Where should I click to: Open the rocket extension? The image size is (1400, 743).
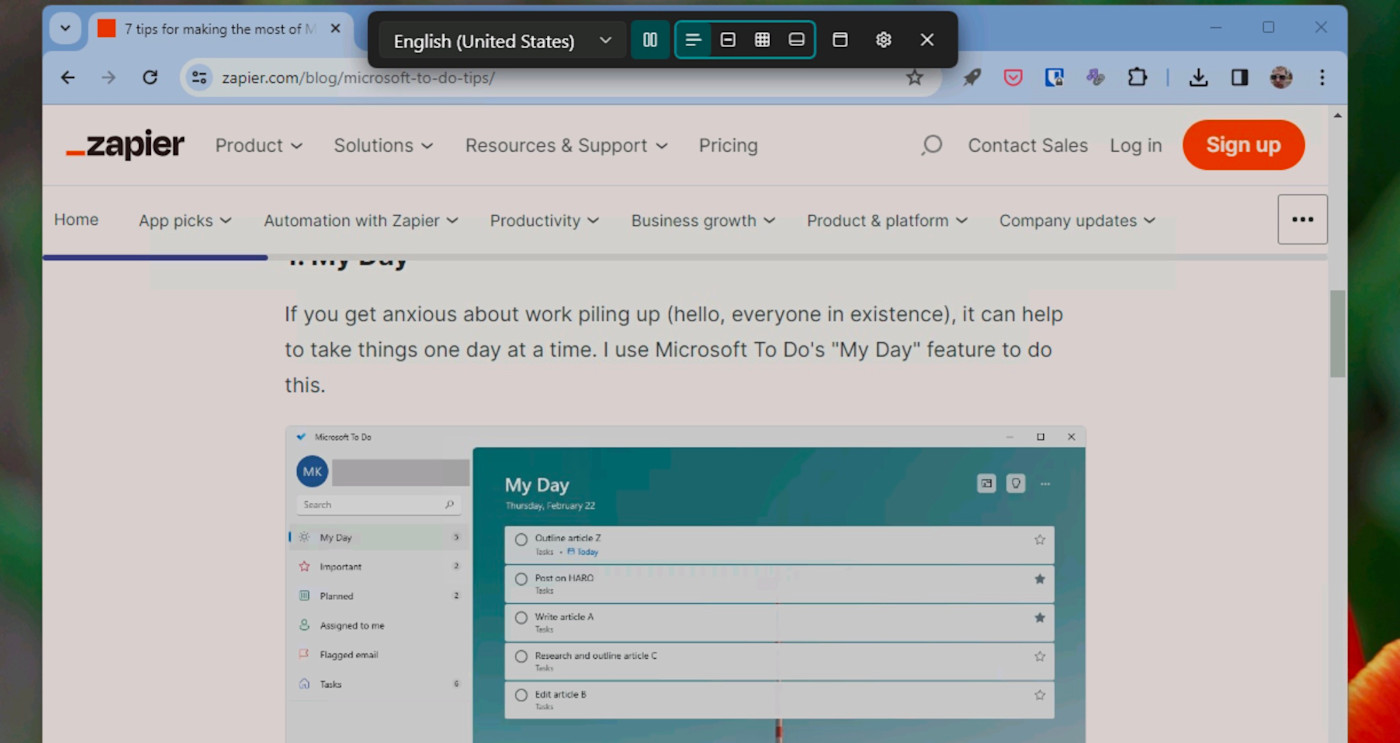click(x=972, y=77)
